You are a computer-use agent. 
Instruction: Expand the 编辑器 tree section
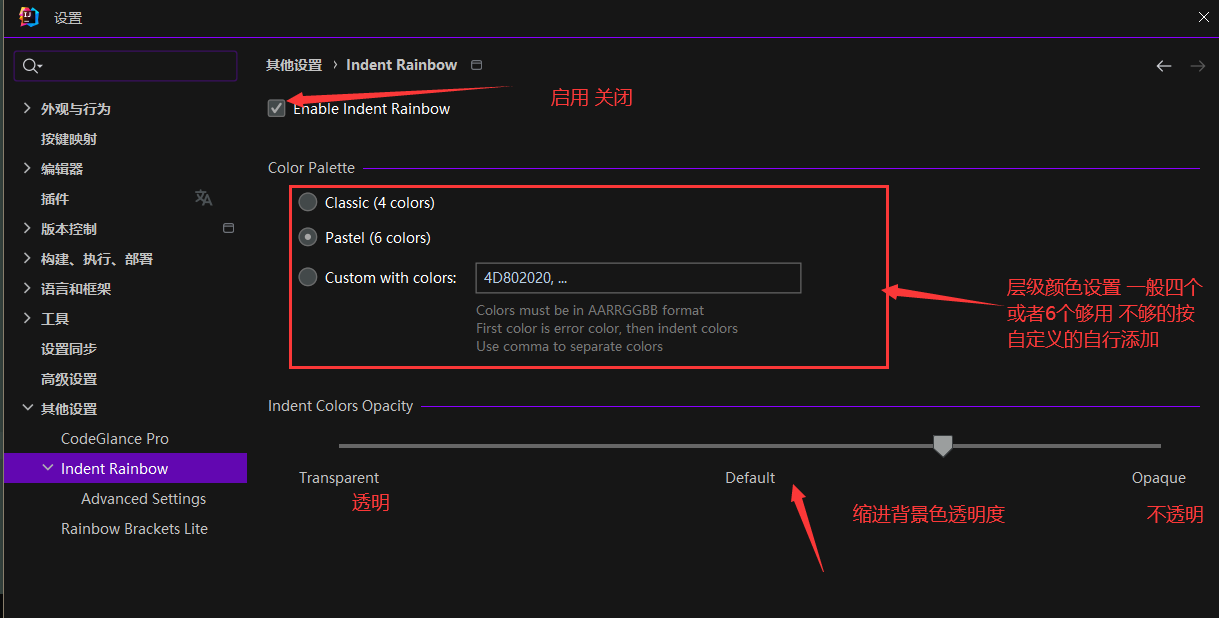click(x=27, y=168)
